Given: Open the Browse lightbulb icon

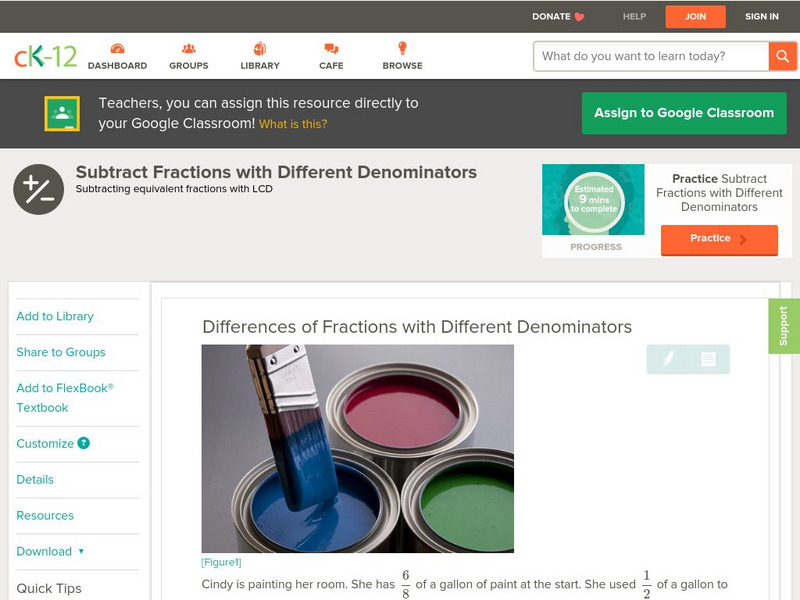Looking at the screenshot, I should click(x=403, y=48).
